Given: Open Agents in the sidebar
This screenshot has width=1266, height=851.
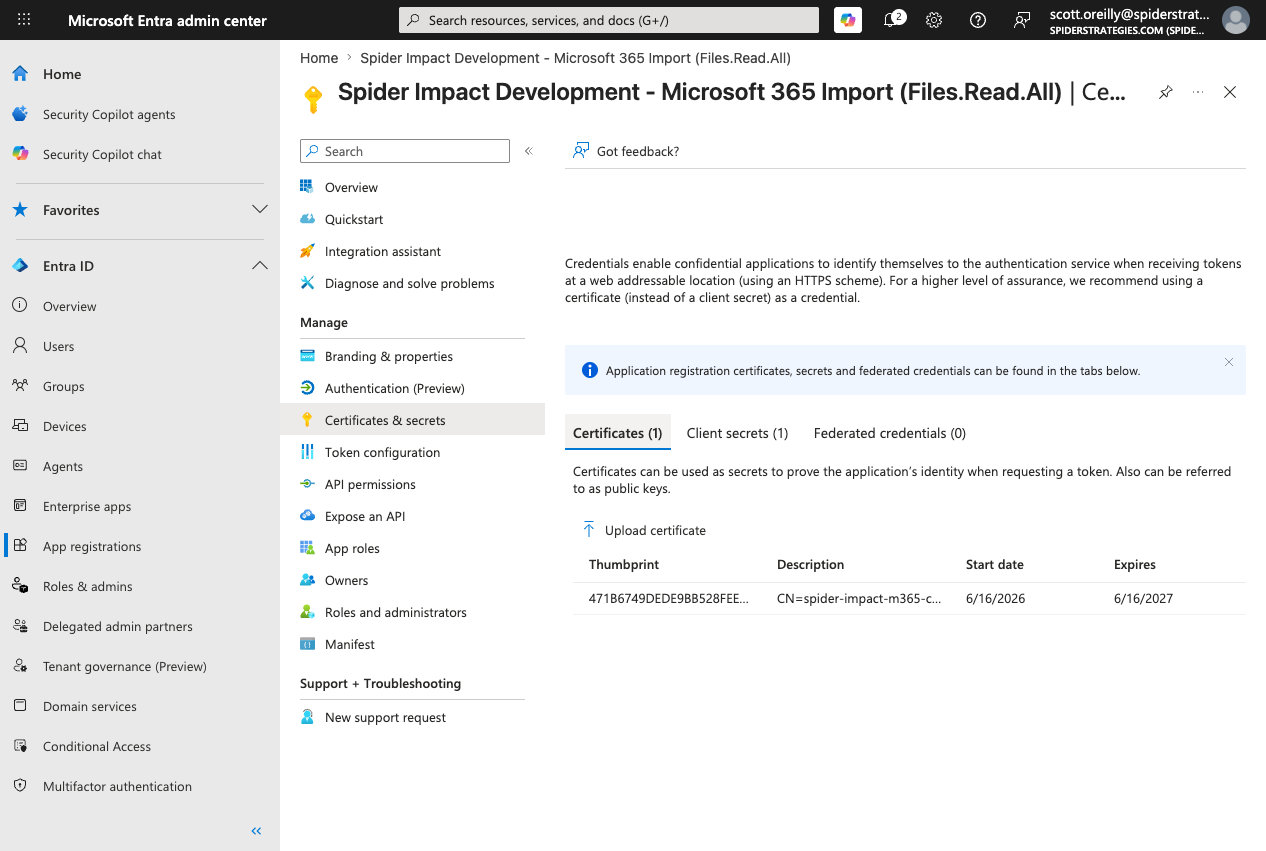Looking at the screenshot, I should pos(63,466).
